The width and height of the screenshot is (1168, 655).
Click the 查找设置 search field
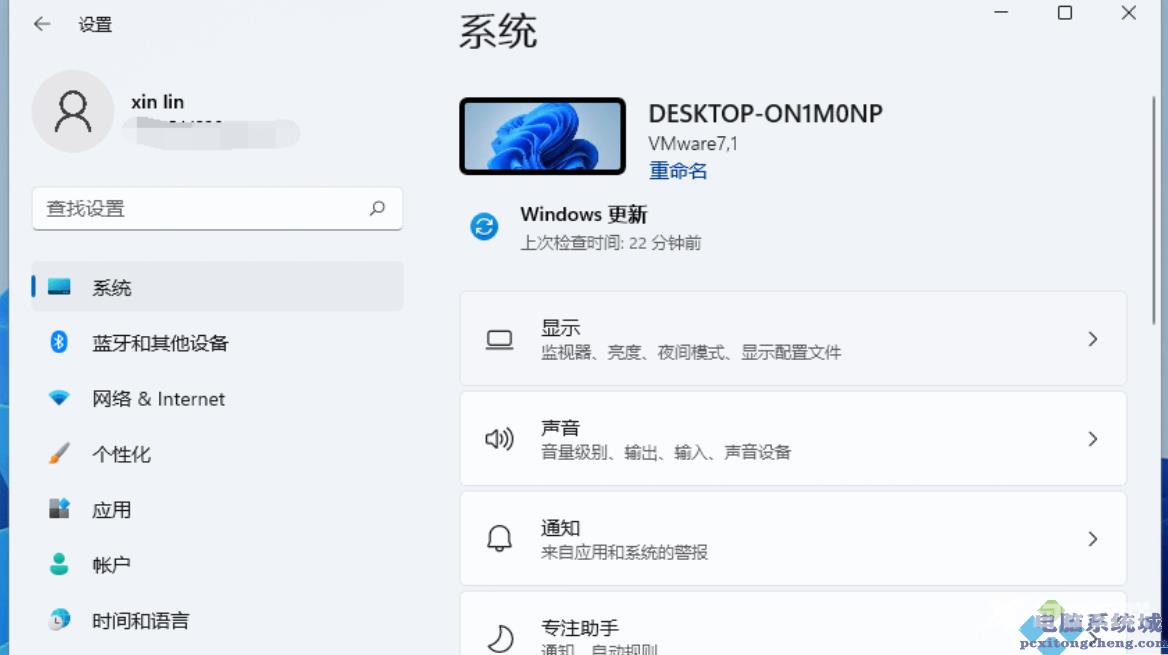218,209
